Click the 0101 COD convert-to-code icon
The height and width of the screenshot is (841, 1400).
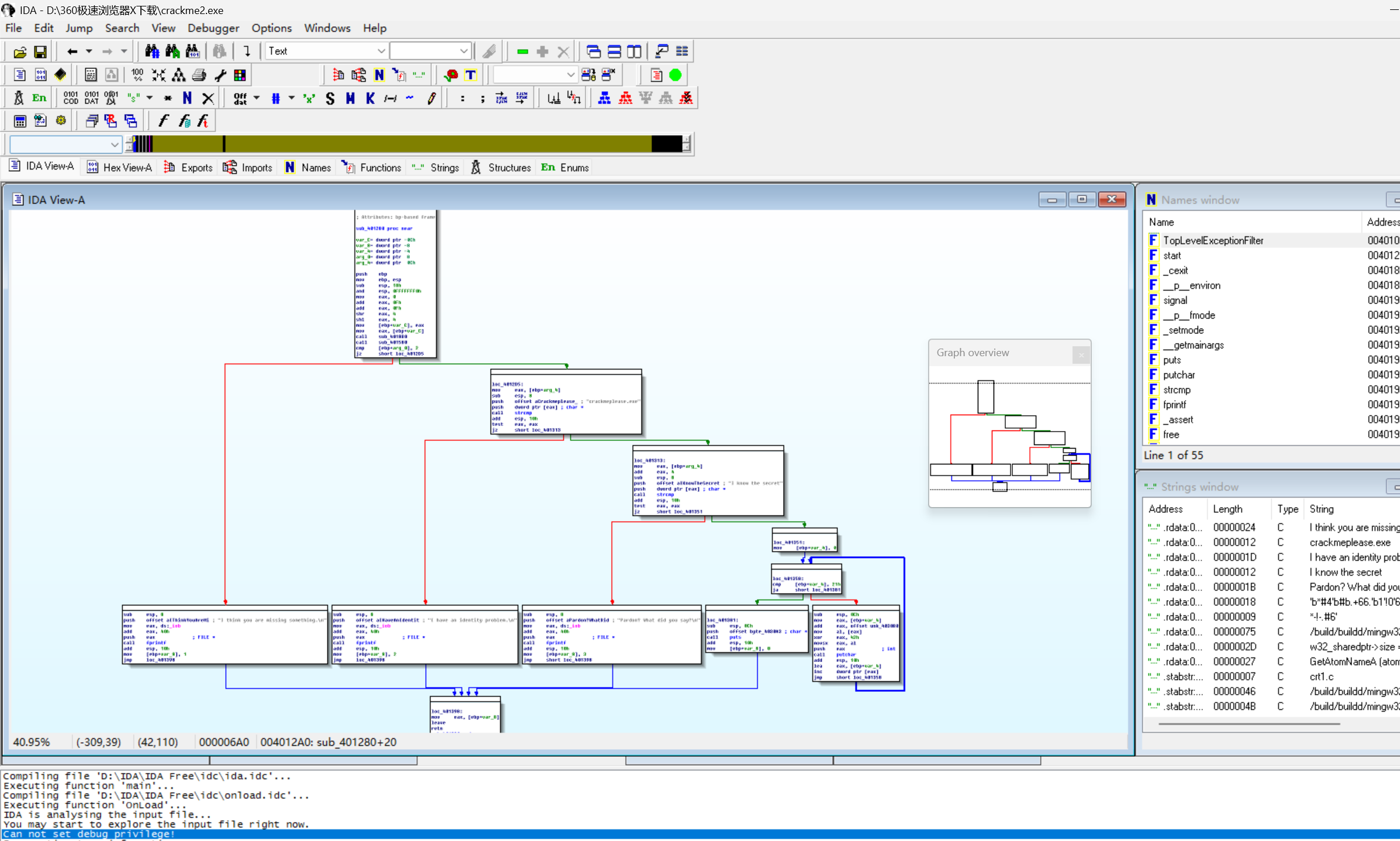coord(71,98)
